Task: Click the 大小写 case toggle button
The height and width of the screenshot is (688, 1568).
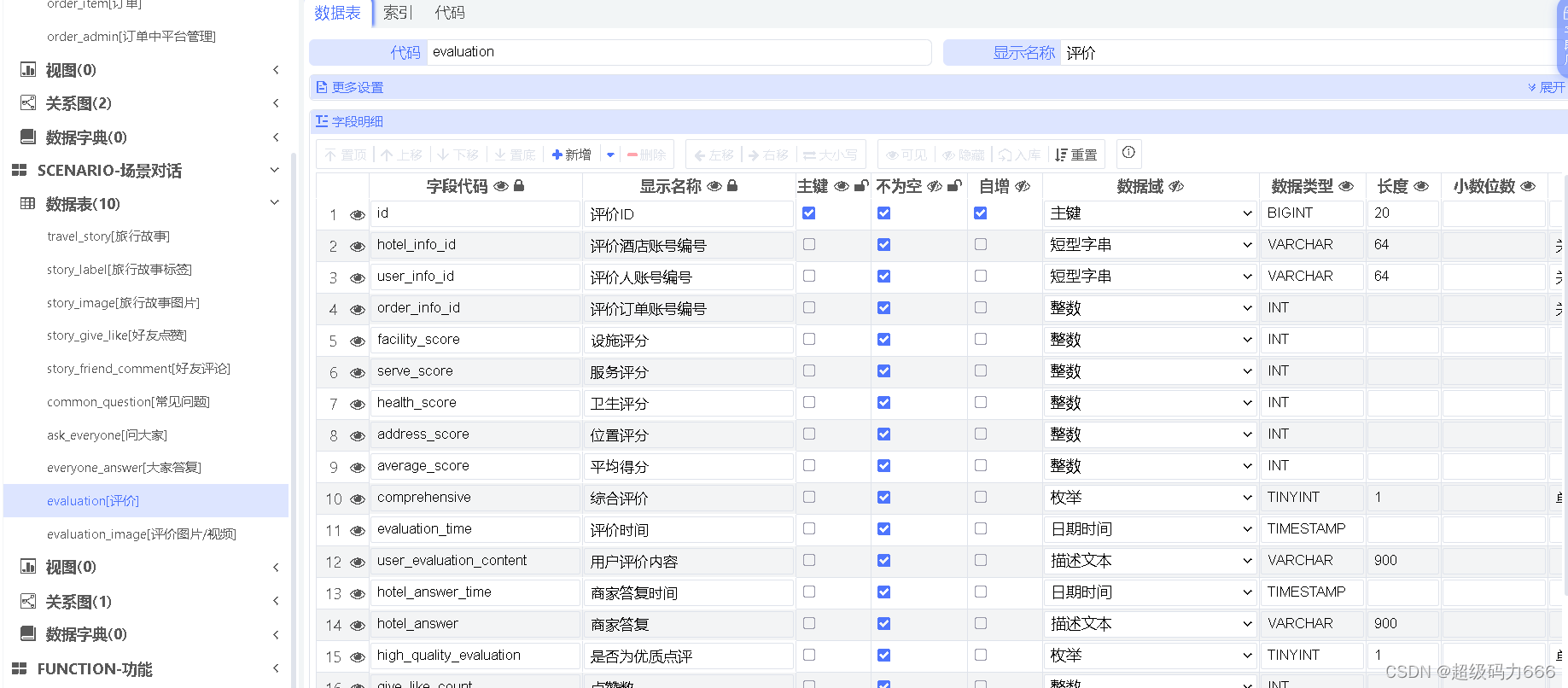Action: tap(831, 155)
